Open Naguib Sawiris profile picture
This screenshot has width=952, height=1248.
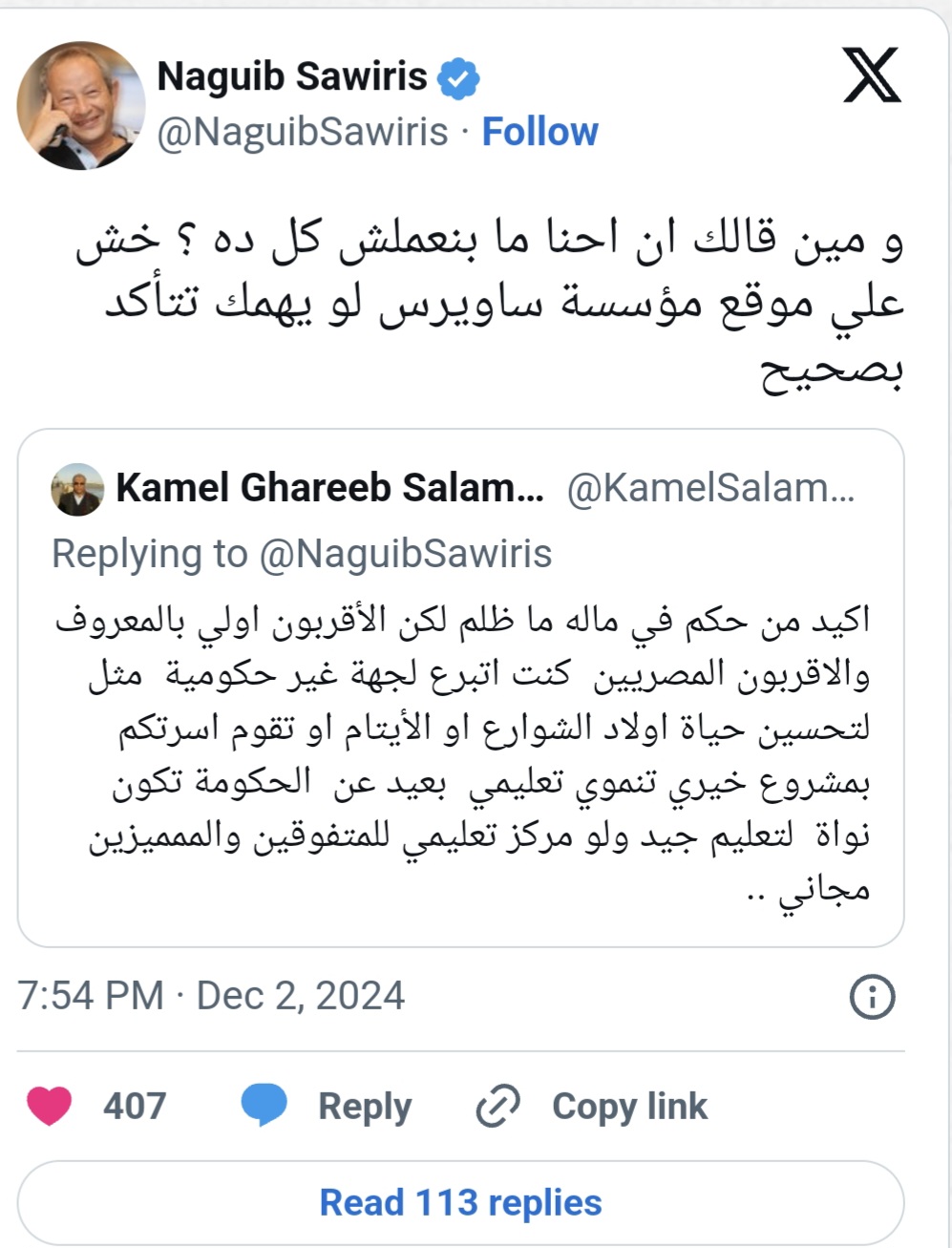[81, 106]
